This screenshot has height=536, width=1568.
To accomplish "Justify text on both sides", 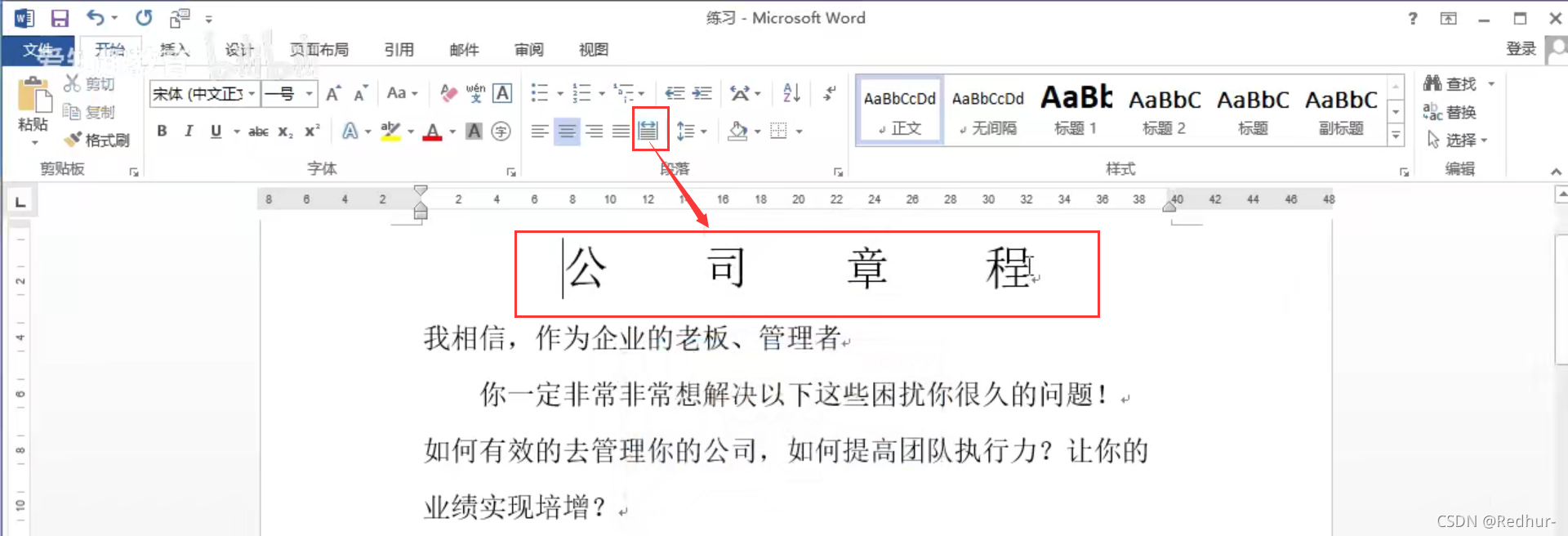I will pos(621,131).
